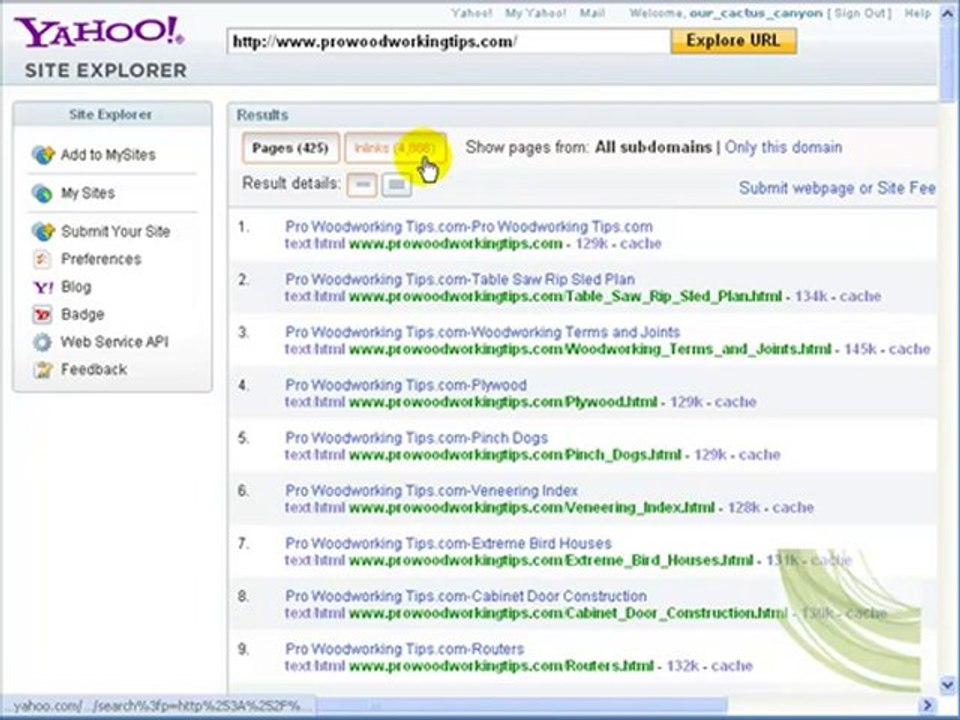Open My Sites sidebar link
Viewport: 960px width, 720px height.
pyautogui.click(x=88, y=193)
